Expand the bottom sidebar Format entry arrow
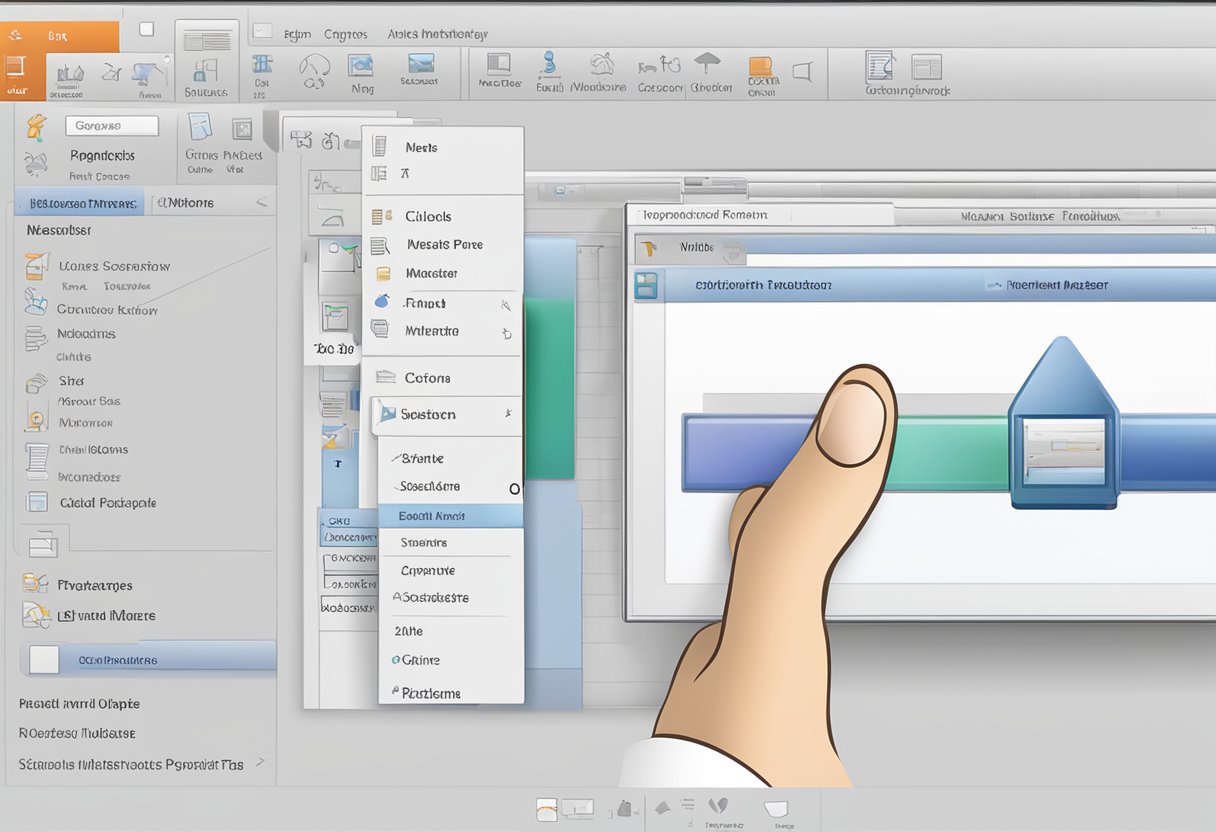Image resolution: width=1216 pixels, height=832 pixels. pos(261,762)
